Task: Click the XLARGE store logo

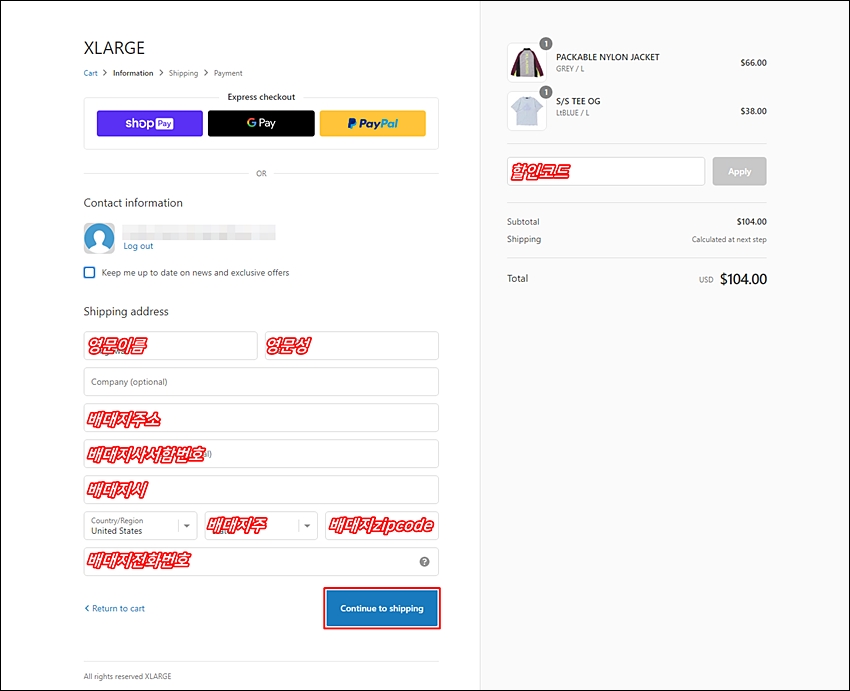Action: point(114,48)
